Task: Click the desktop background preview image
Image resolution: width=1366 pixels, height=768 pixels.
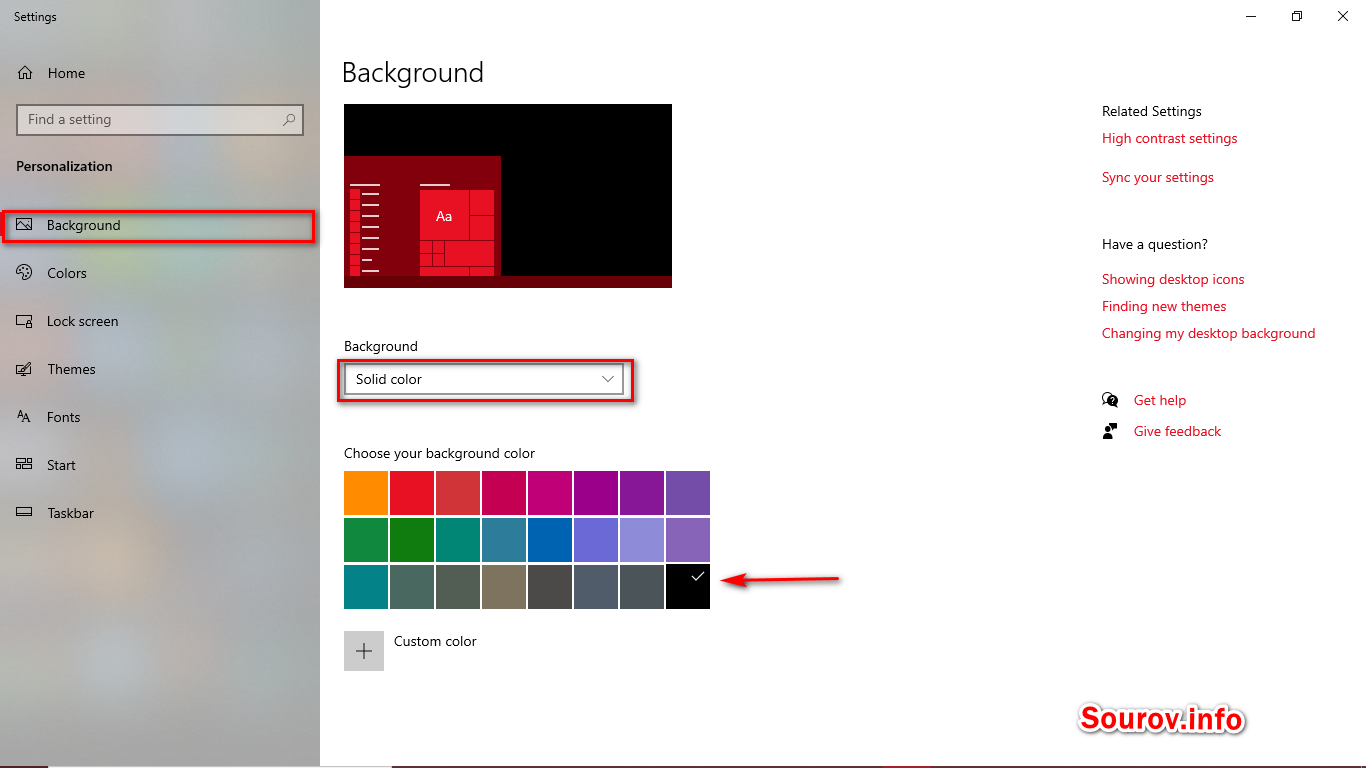Action: (x=508, y=196)
